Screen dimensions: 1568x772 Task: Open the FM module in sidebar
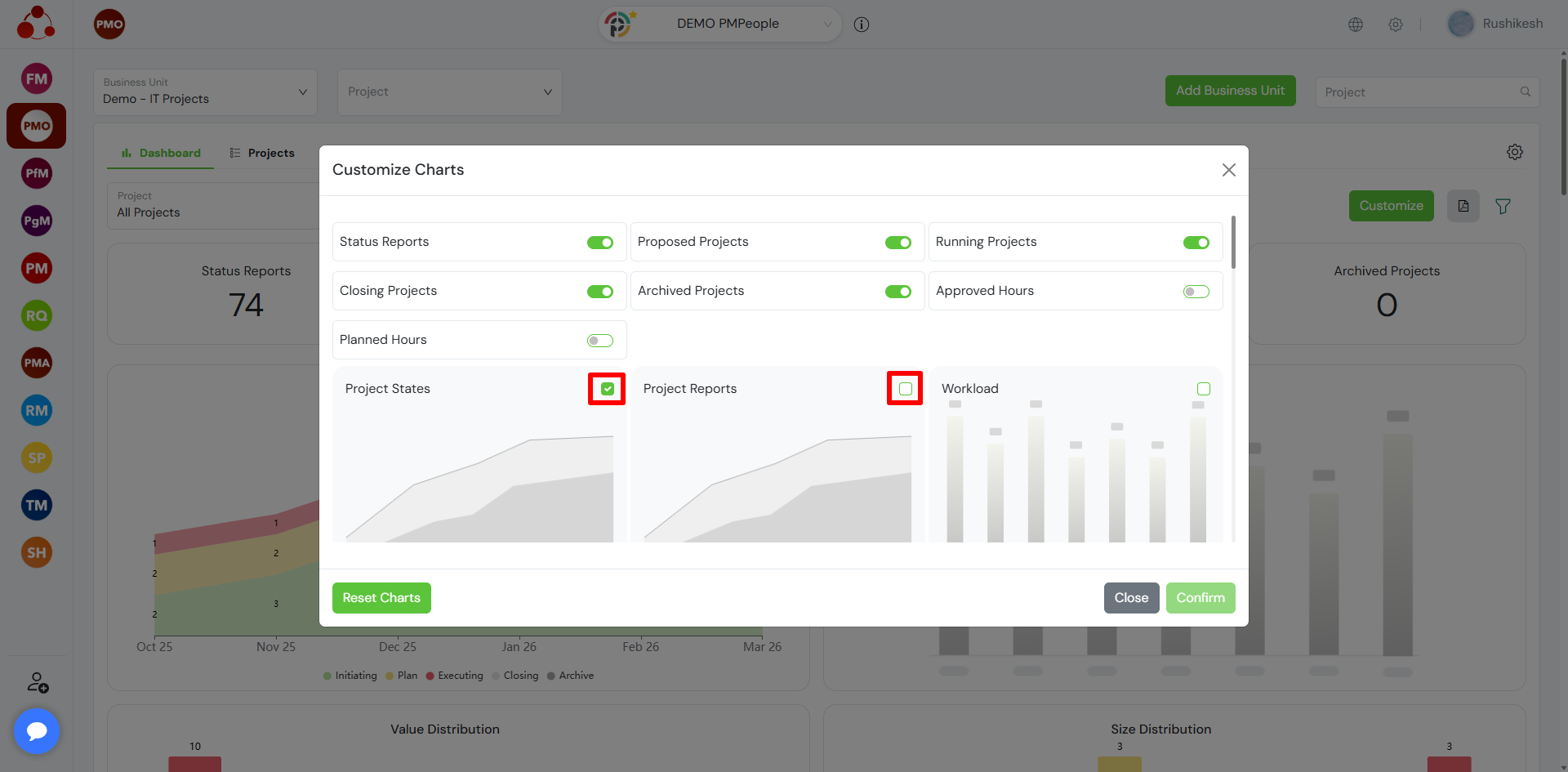[x=37, y=79]
